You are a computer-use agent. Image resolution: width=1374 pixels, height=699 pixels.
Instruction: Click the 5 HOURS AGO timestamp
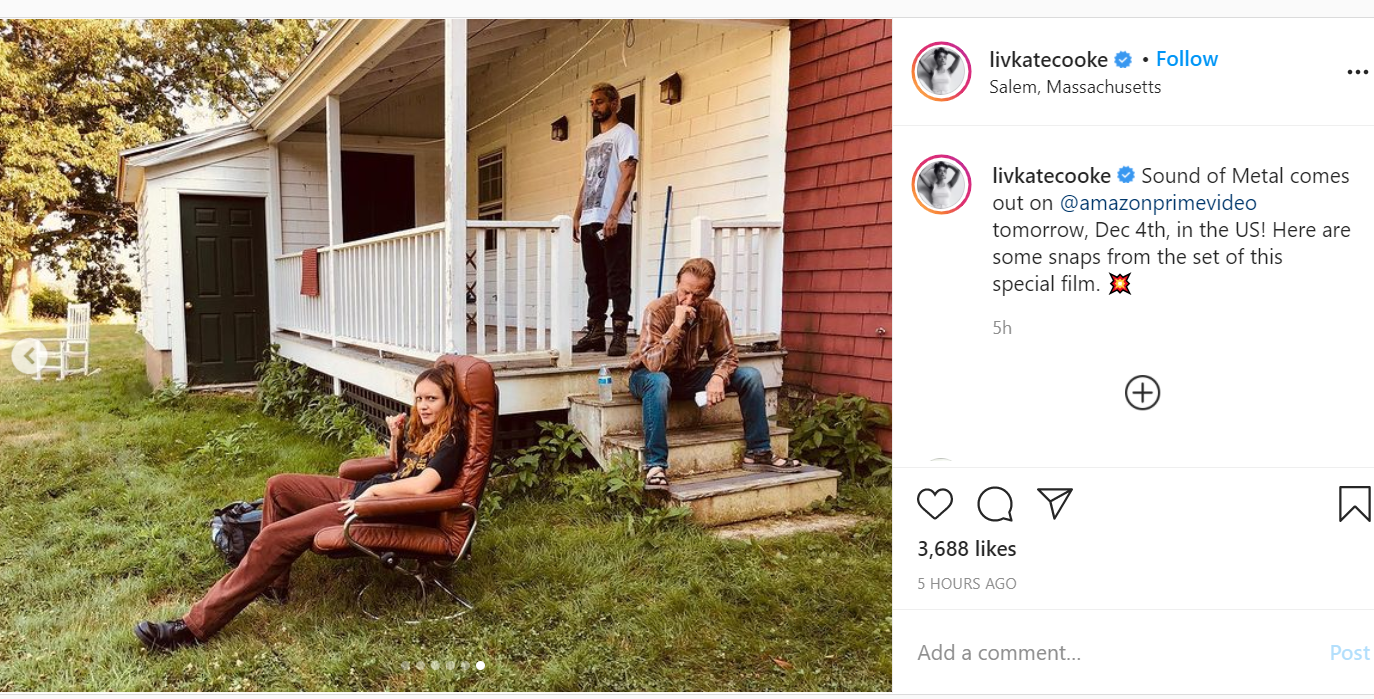pos(967,584)
